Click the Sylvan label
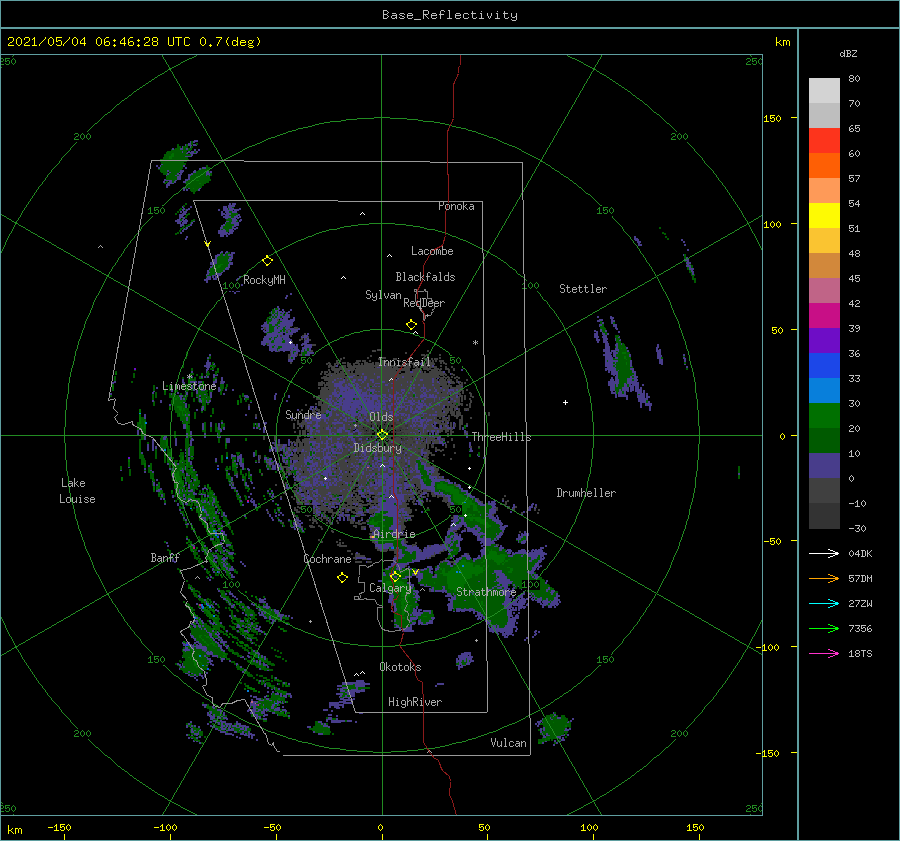The width and height of the screenshot is (900, 841). point(383,295)
